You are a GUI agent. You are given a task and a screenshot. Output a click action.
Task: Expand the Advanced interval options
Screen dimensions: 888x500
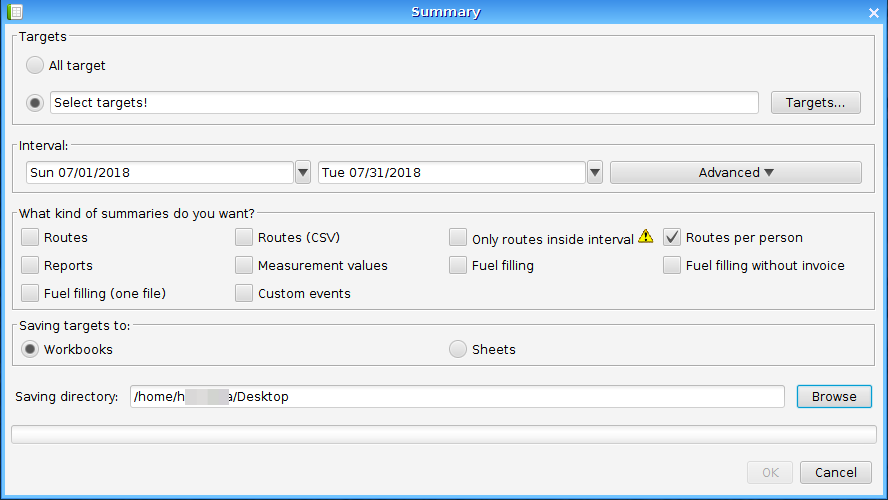click(x=735, y=173)
